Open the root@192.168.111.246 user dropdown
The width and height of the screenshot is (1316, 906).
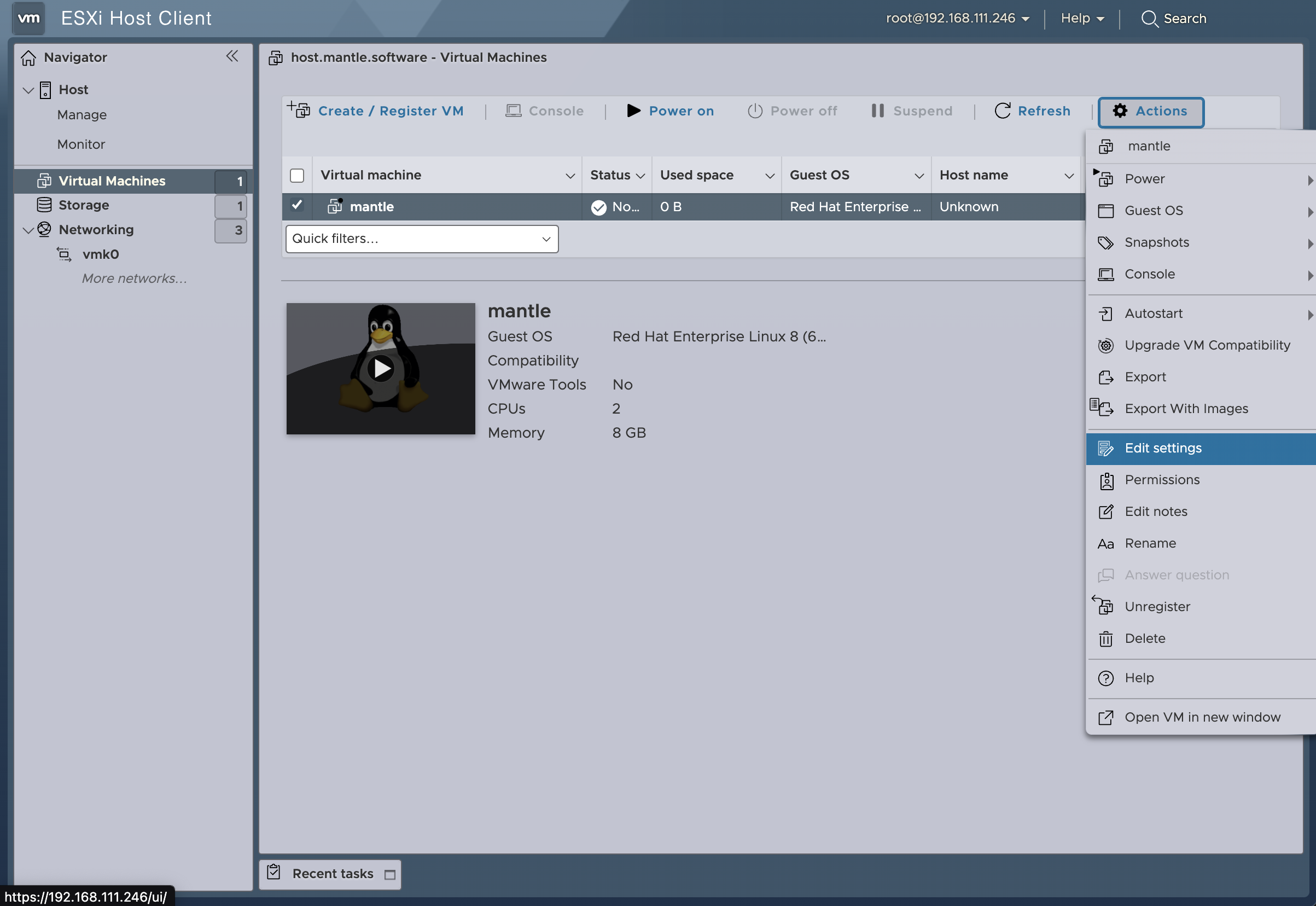[x=957, y=19]
